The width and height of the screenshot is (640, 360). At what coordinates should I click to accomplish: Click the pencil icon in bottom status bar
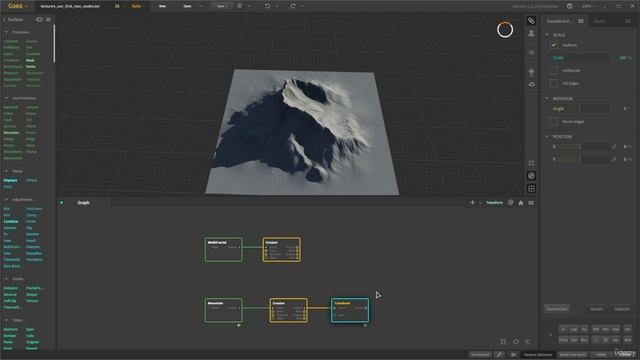[x=499, y=355]
